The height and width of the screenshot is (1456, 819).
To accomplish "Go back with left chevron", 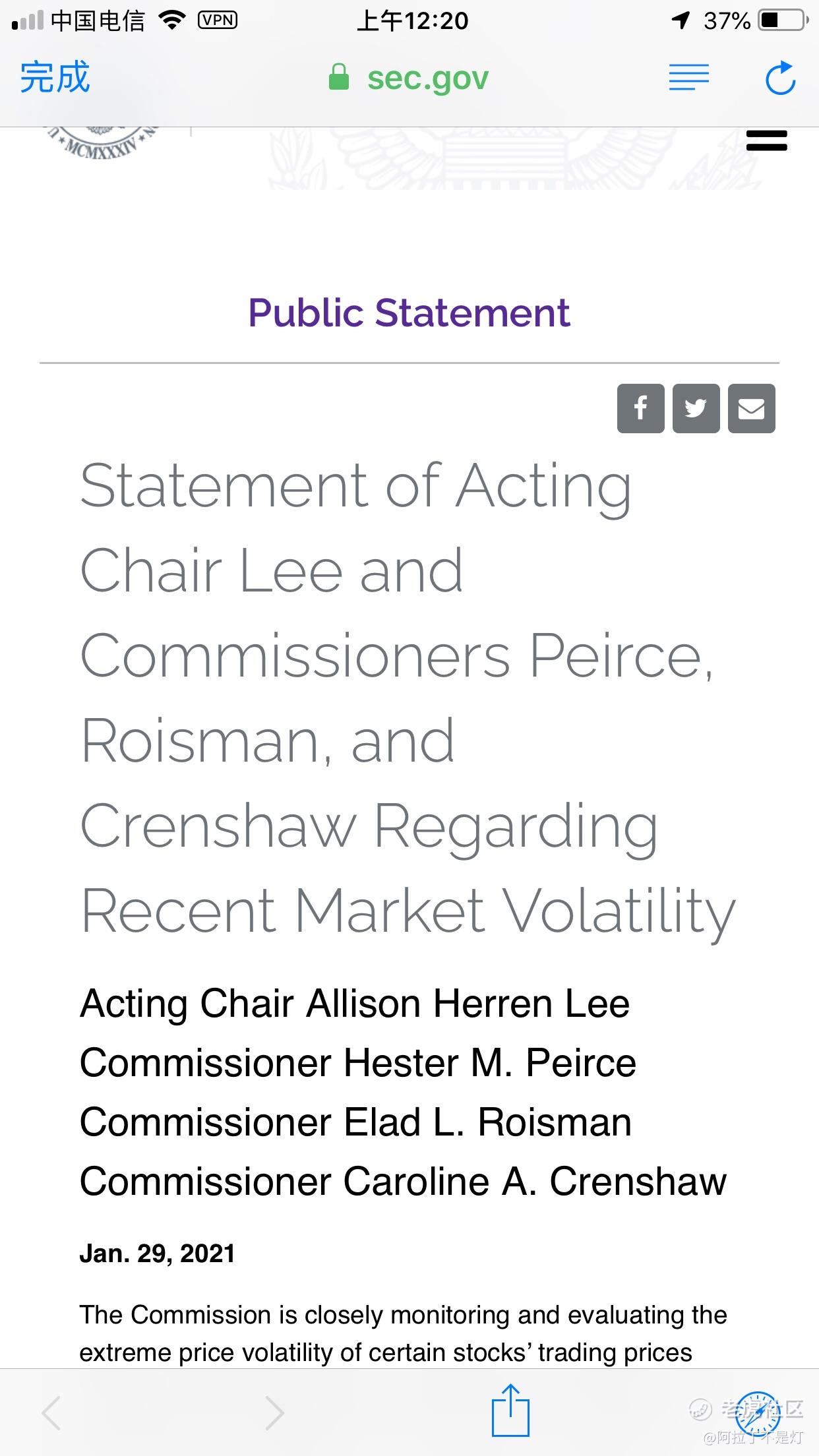I will [51, 1412].
